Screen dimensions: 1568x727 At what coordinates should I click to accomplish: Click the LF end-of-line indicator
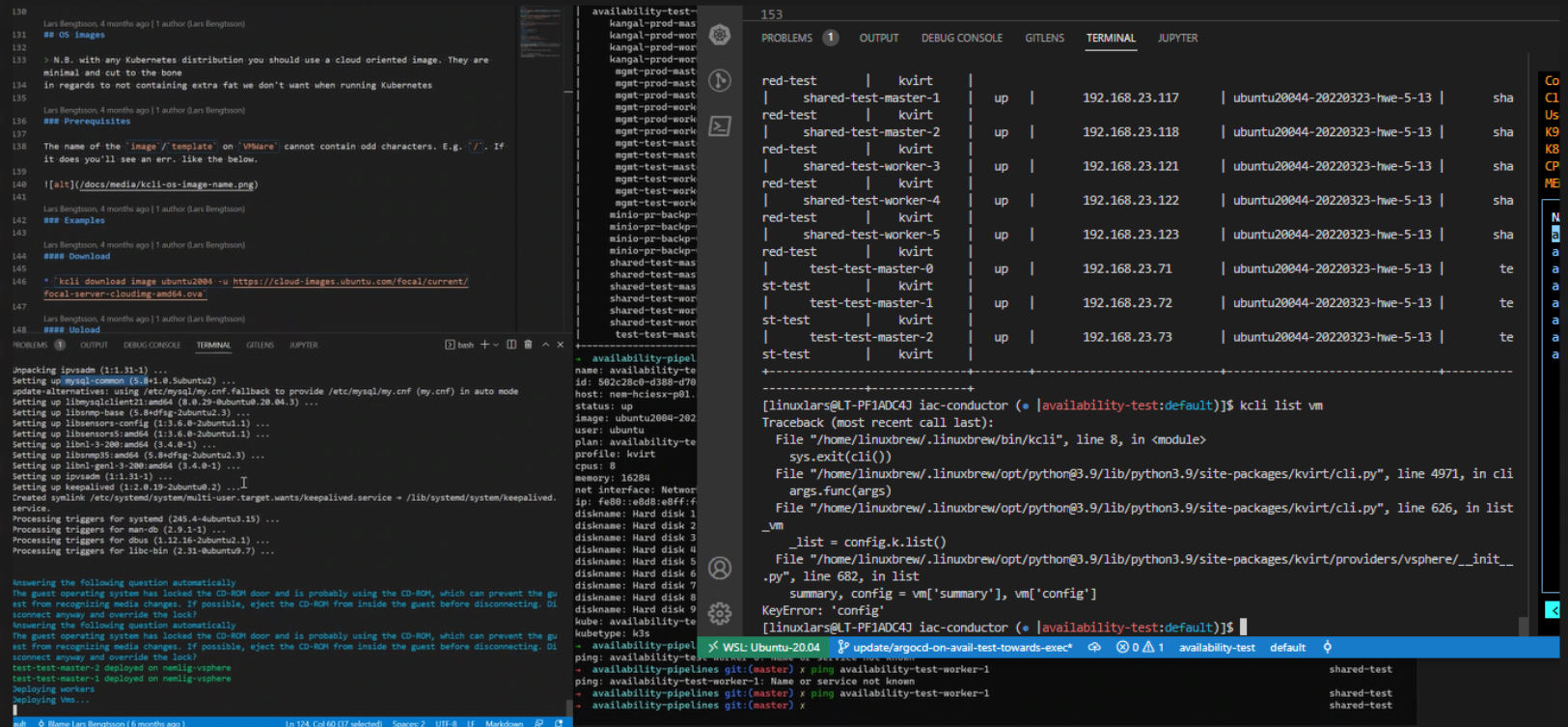[x=472, y=722]
